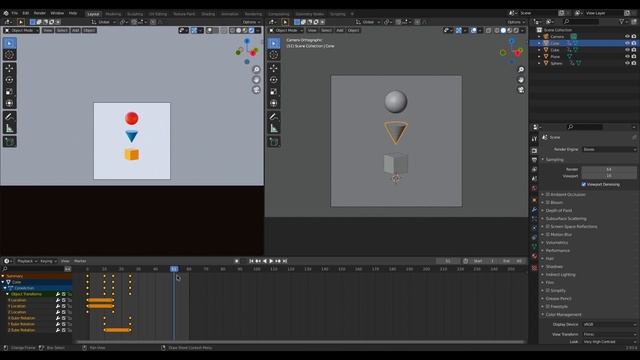The width and height of the screenshot is (640, 360).
Task: Switch to the Modeling workspace tab
Action: (x=113, y=14)
